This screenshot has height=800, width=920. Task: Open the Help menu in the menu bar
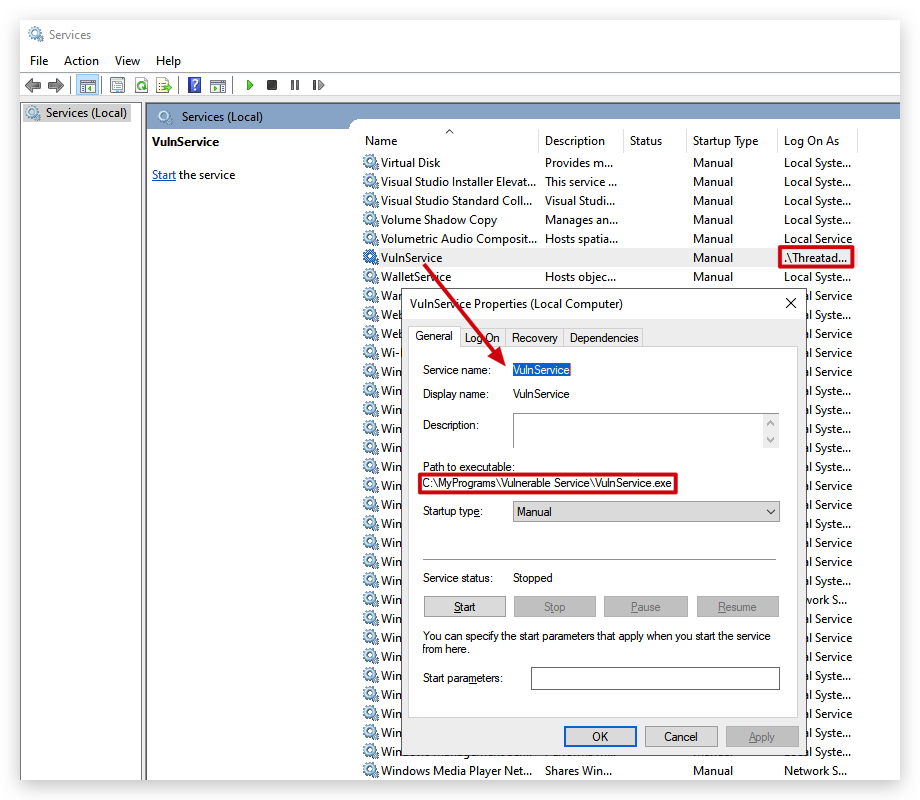tap(168, 60)
